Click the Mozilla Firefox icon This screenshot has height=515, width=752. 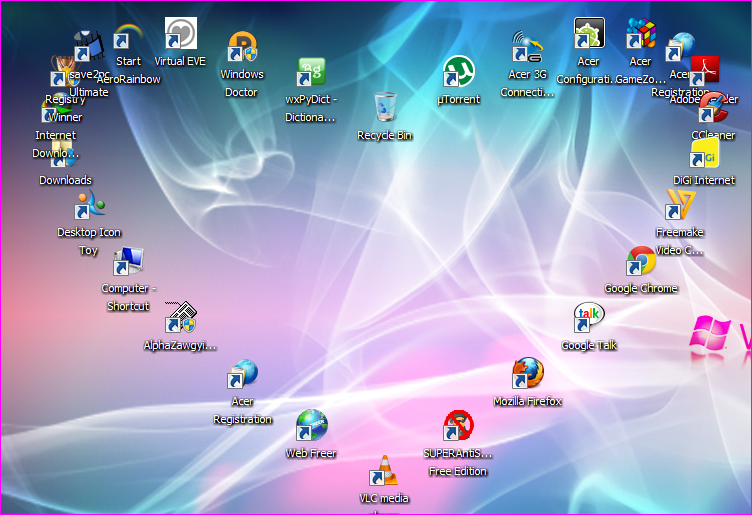(x=528, y=373)
